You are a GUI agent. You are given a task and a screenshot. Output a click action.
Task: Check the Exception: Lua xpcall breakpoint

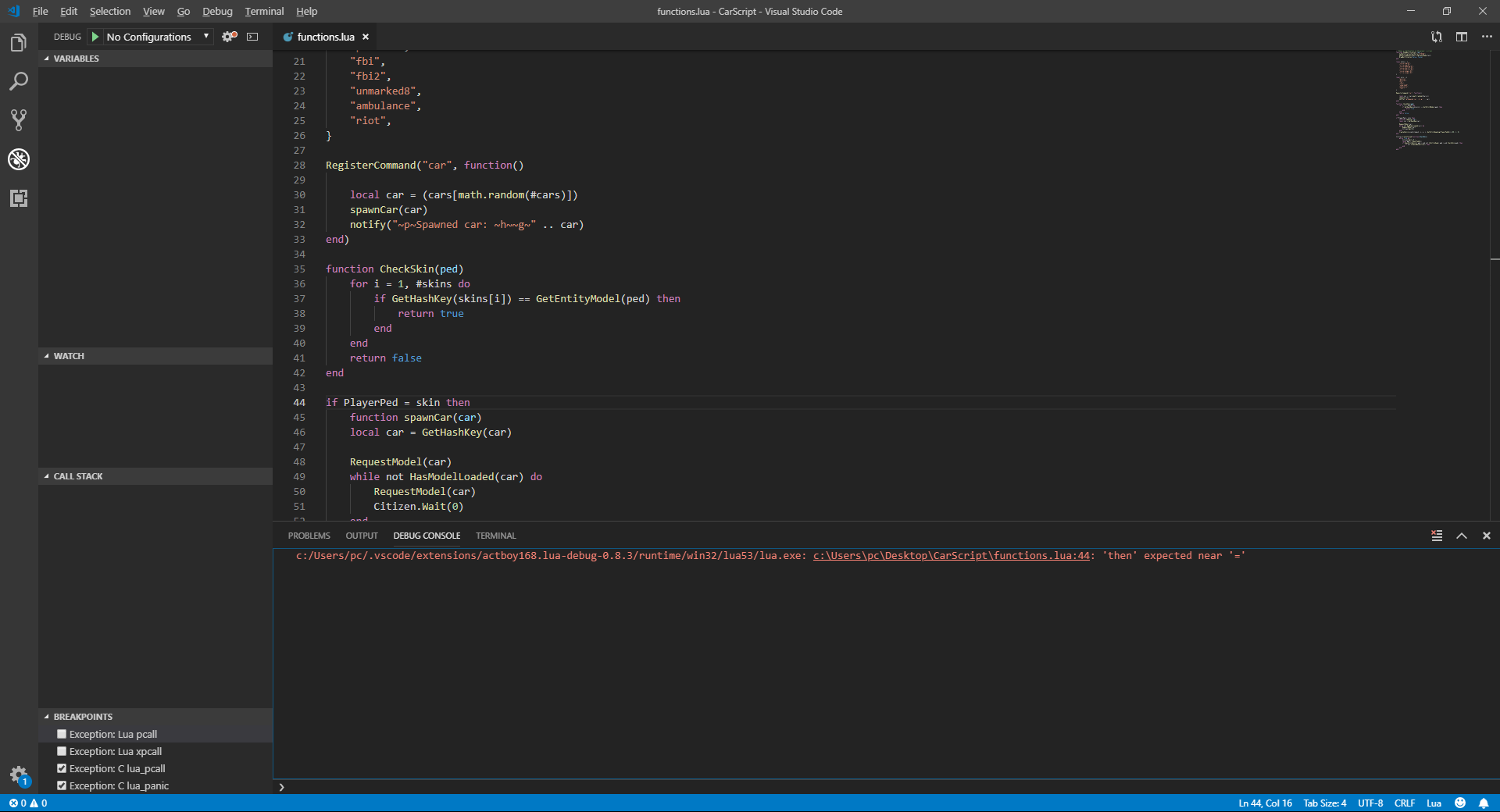coord(62,751)
